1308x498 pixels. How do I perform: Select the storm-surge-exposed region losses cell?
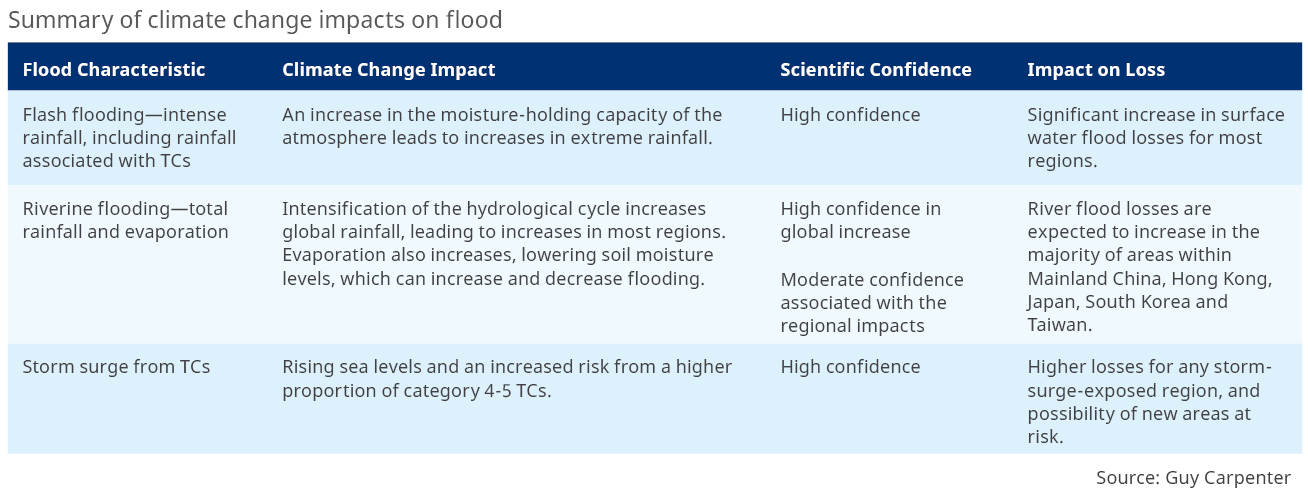1148,401
